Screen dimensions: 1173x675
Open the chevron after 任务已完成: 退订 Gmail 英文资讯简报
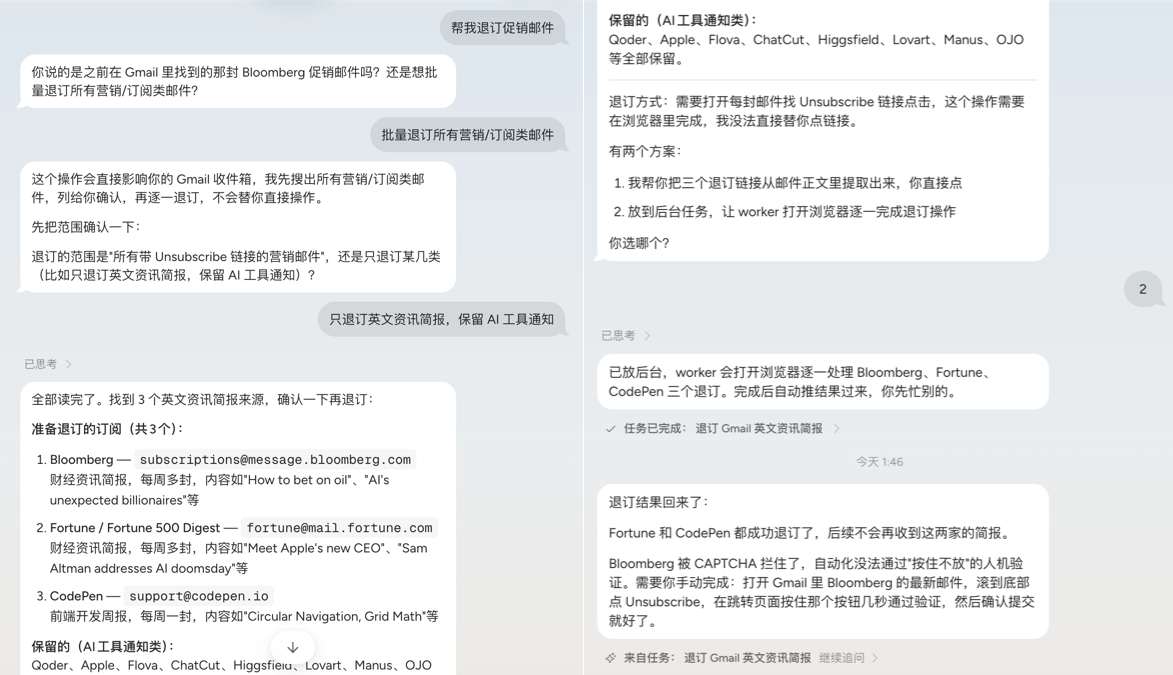coord(836,429)
